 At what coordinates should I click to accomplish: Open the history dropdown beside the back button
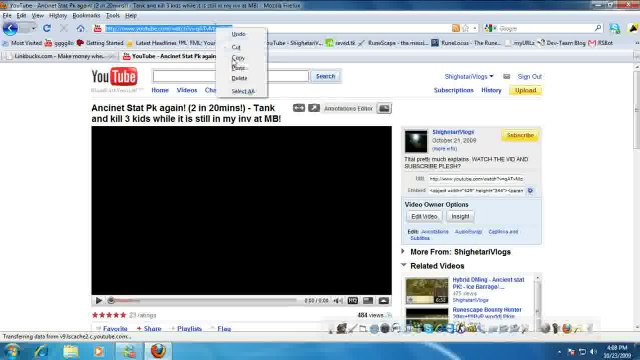33,28
